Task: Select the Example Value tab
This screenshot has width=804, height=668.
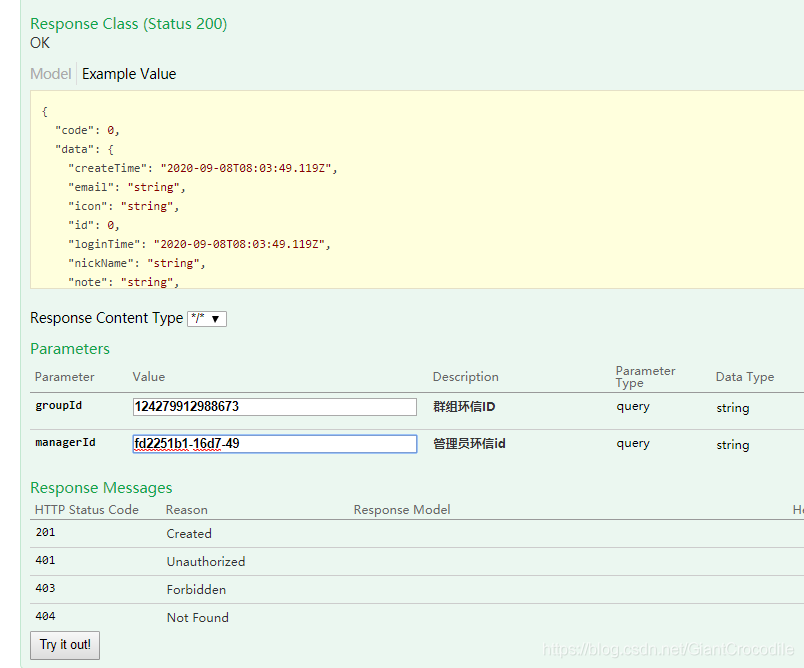Action: (129, 74)
